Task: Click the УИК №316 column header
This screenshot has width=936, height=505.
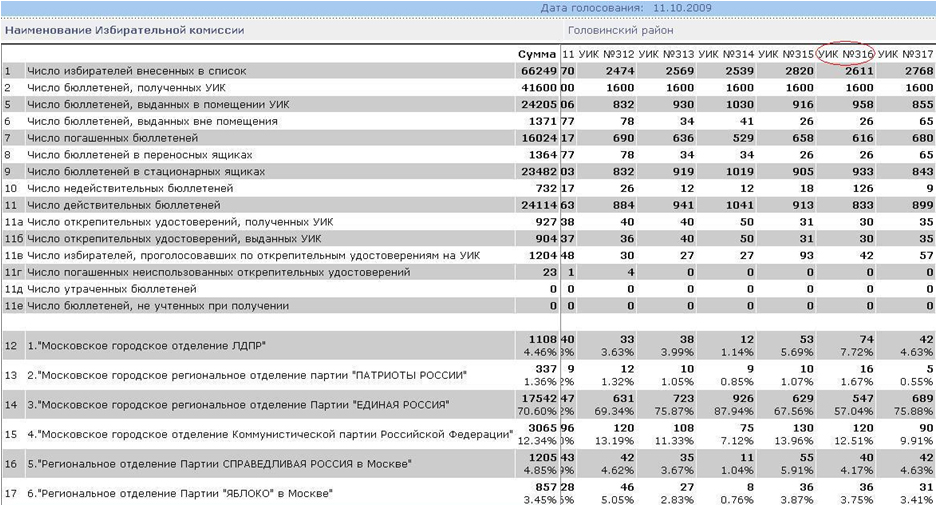Action: tap(845, 53)
